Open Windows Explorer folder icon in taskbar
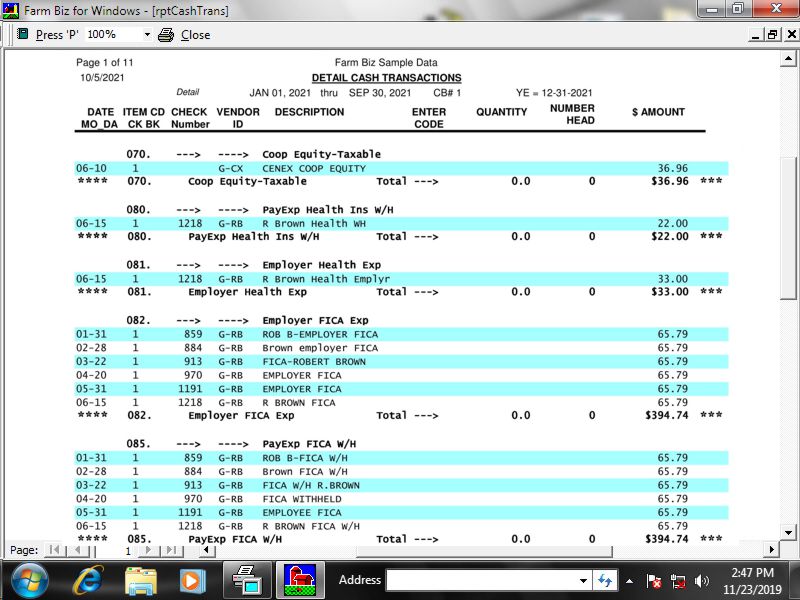The height and width of the screenshot is (600, 800). [140, 580]
